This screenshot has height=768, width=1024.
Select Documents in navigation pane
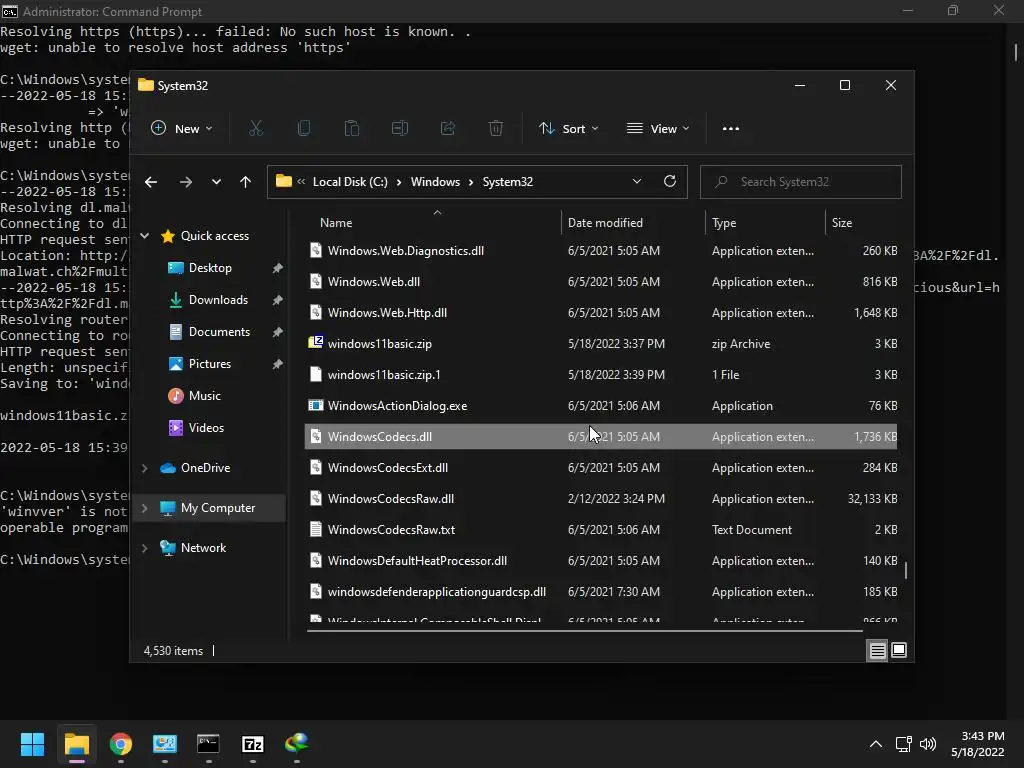pyautogui.click(x=219, y=332)
